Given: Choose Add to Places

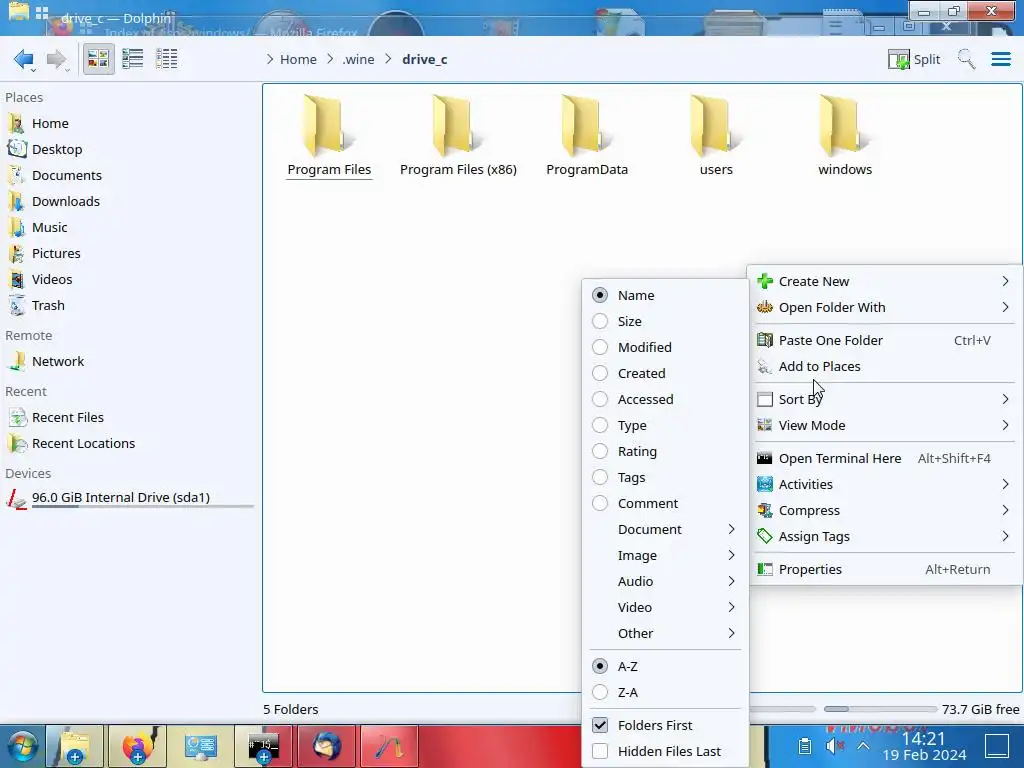Looking at the screenshot, I should click(884, 366).
